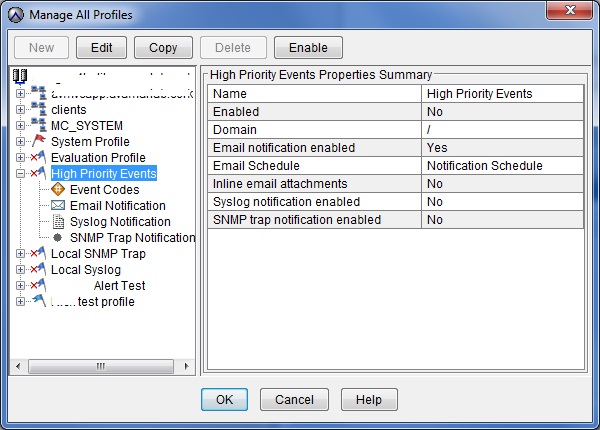Select the test profile item
The height and width of the screenshot is (430, 600).
[x=106, y=302]
